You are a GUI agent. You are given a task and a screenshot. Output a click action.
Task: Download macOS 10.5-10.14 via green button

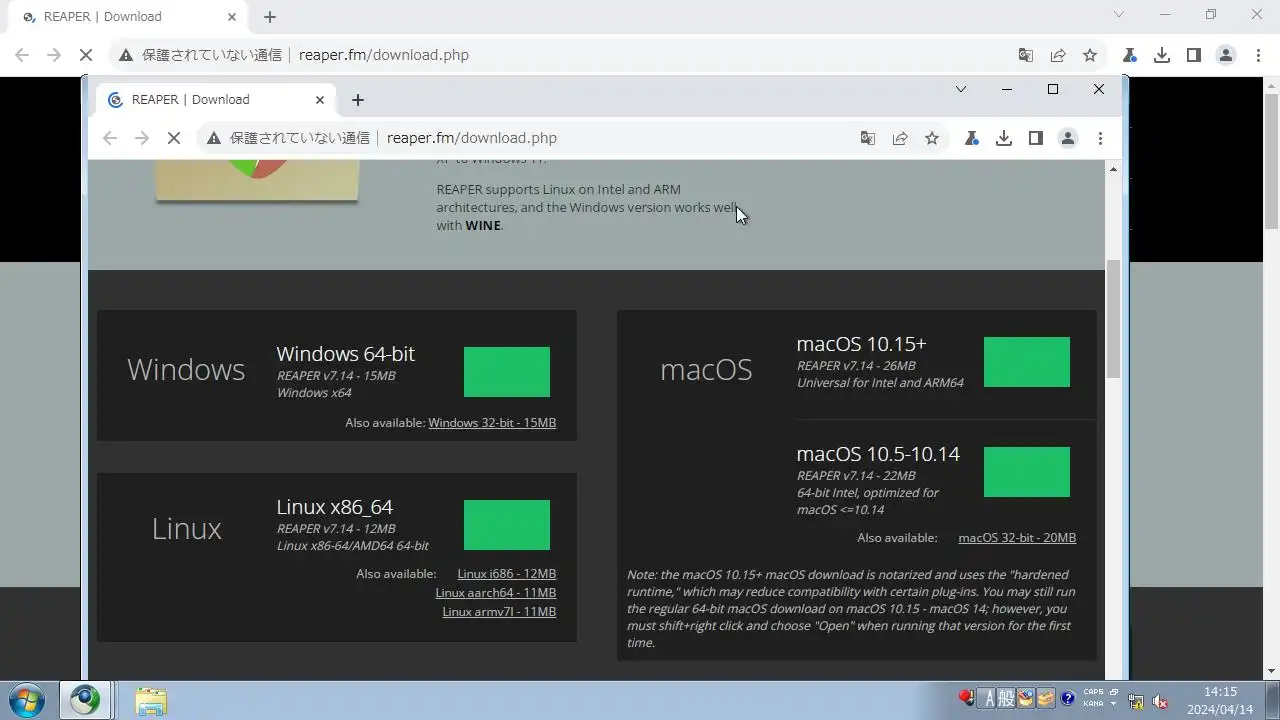(1027, 472)
